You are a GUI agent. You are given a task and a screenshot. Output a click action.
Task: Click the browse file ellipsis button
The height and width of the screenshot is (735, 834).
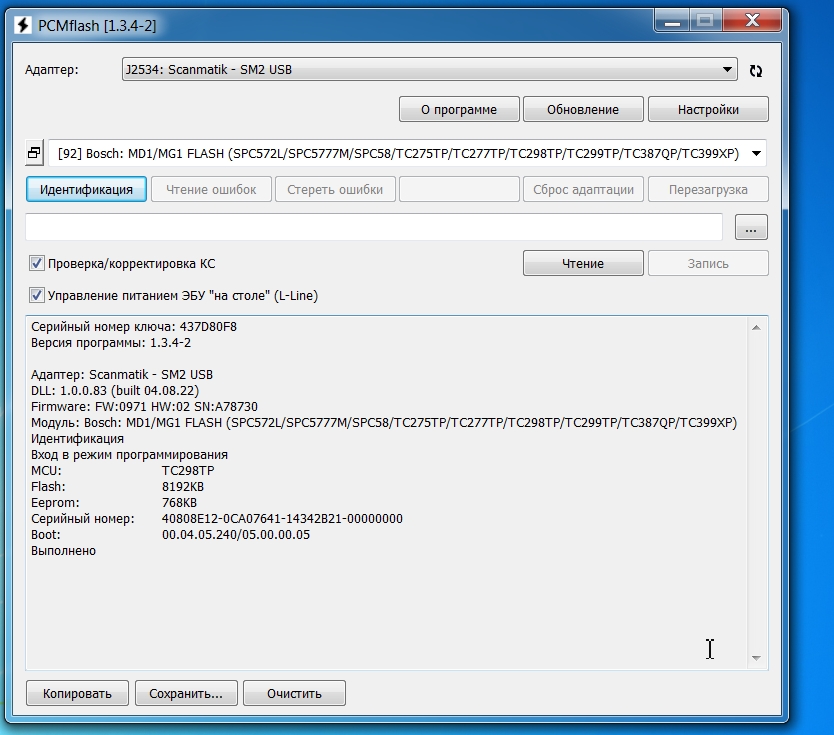coord(751,227)
